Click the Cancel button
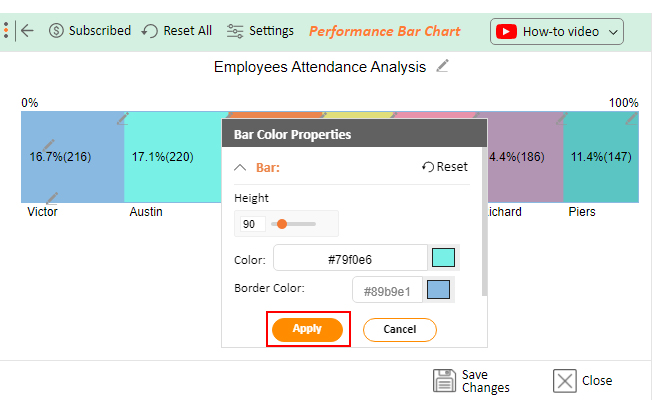The height and width of the screenshot is (413, 652). click(x=400, y=330)
